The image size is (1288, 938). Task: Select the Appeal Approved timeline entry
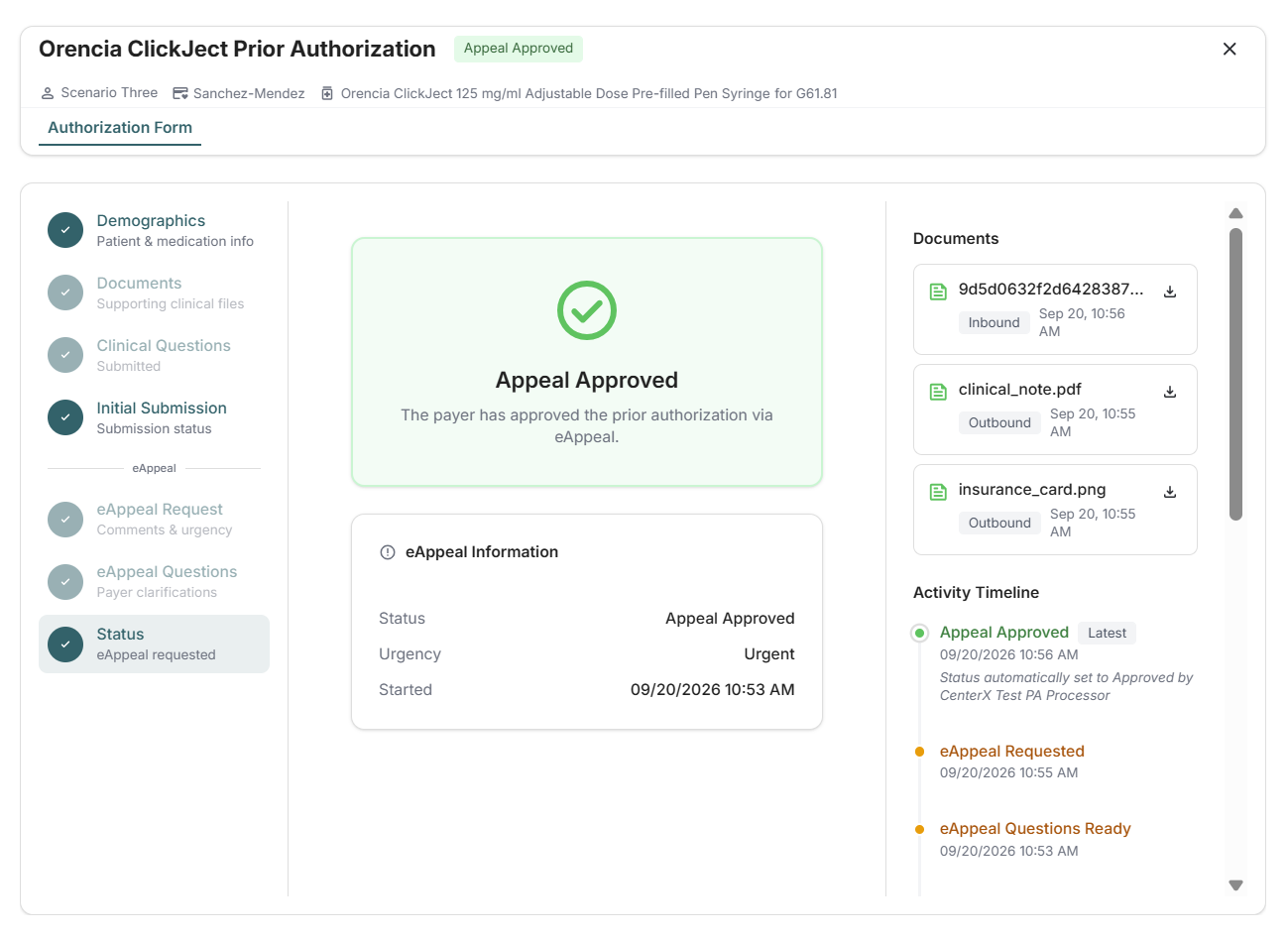tap(1004, 633)
